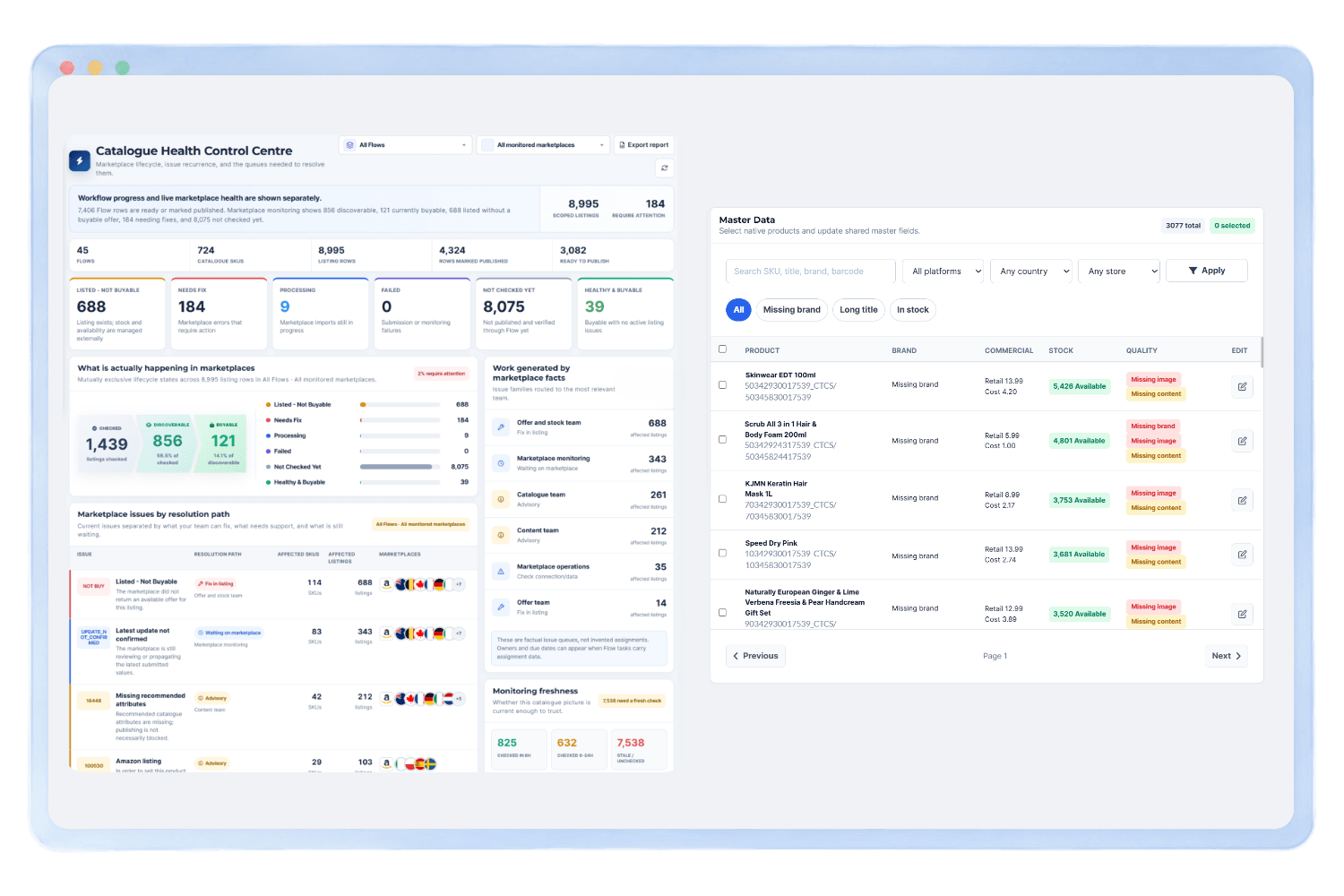
Task: Click the Export report button
Action: pyautogui.click(x=643, y=145)
